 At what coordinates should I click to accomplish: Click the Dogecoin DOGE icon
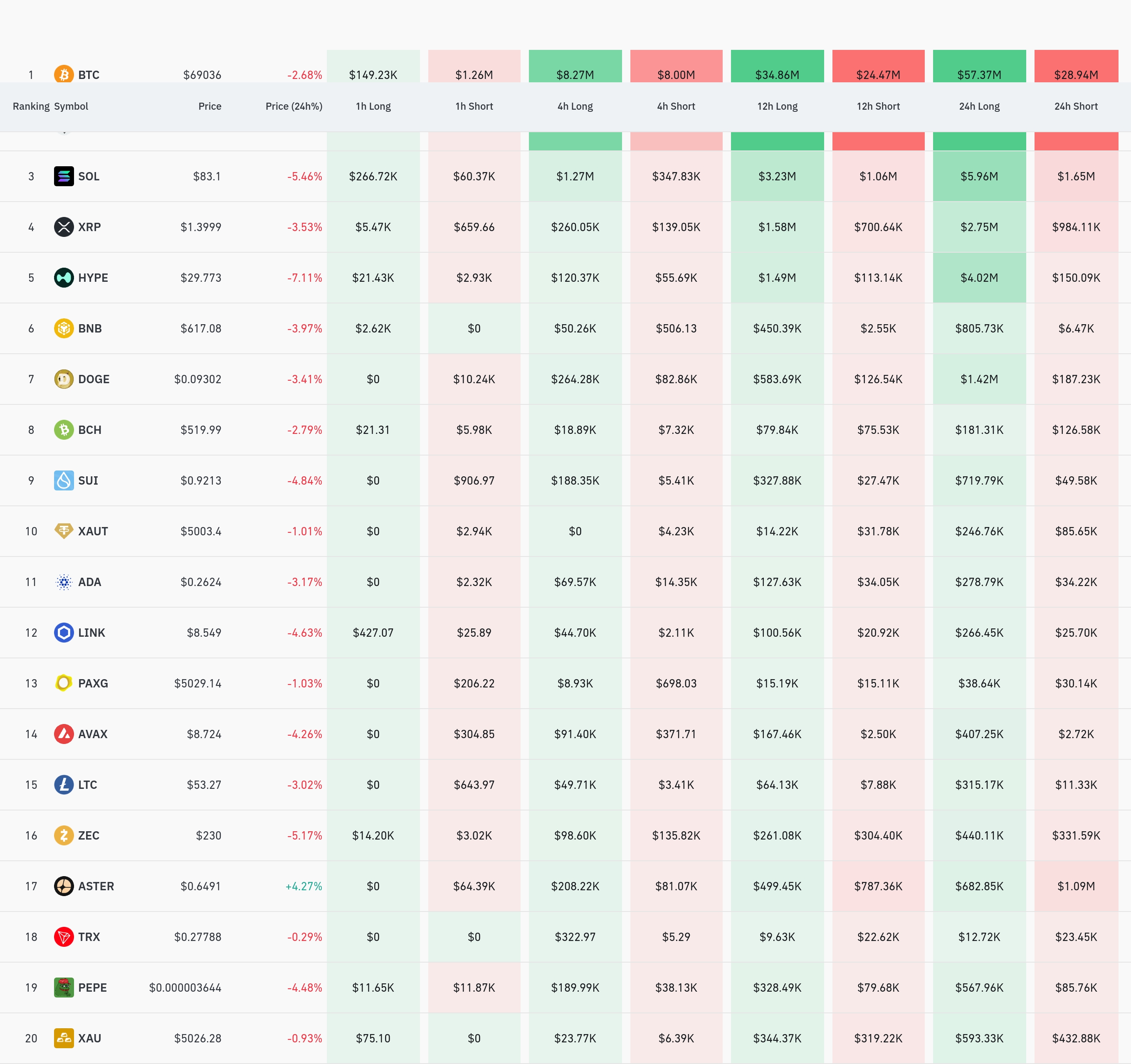[x=64, y=379]
